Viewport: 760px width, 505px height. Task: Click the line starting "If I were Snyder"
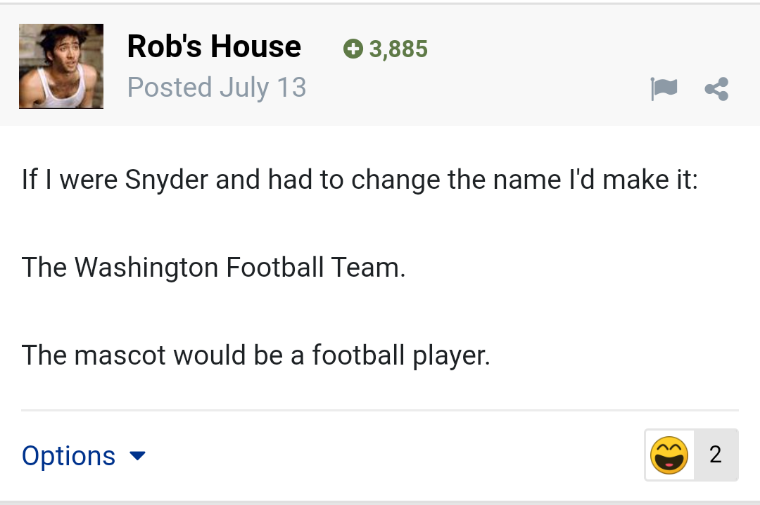[360, 180]
